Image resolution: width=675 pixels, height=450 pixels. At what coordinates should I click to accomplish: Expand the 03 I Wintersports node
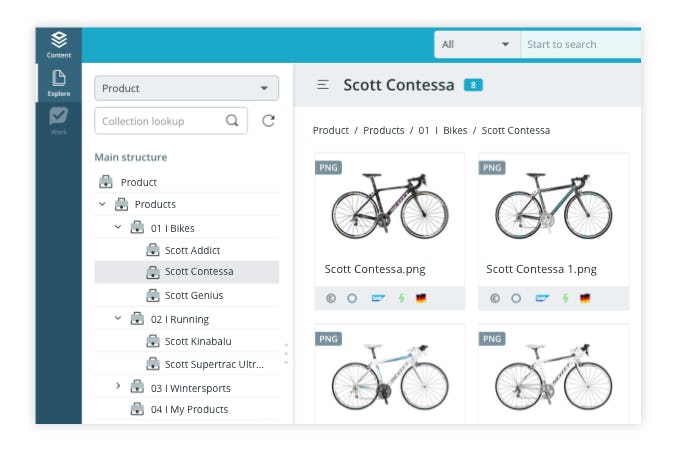pyautogui.click(x=118, y=386)
